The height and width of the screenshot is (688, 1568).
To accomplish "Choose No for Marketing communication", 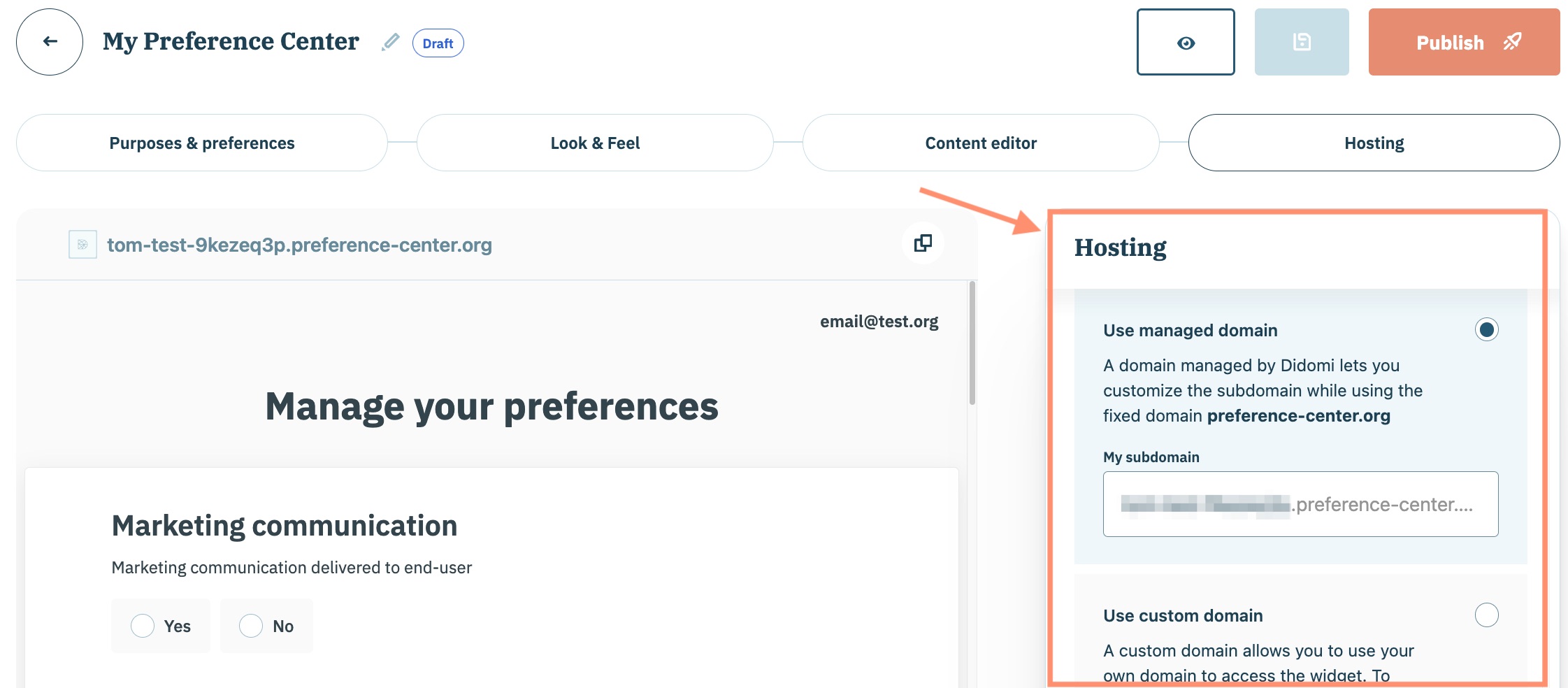I will pos(251,626).
